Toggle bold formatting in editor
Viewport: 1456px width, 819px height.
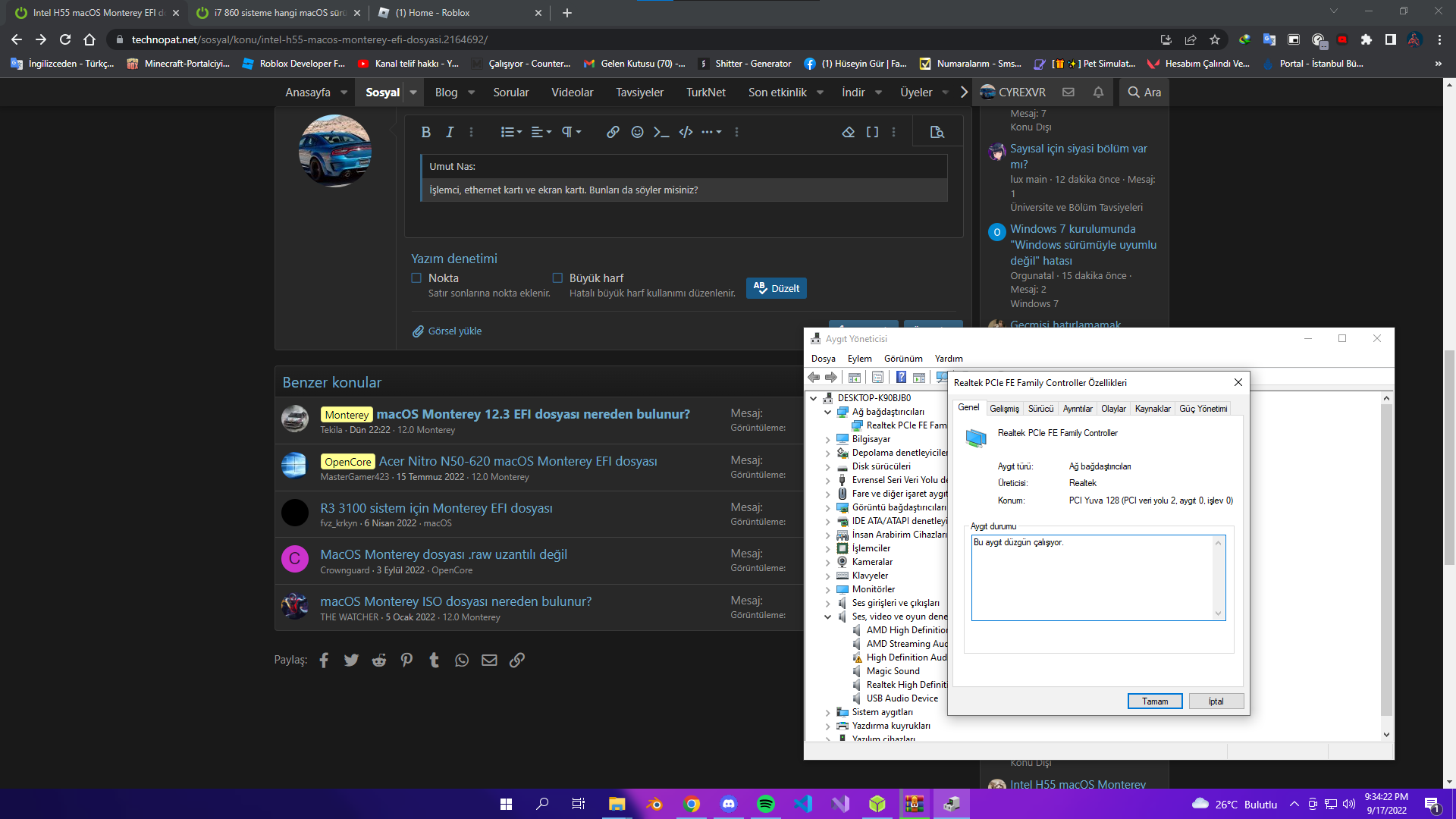(x=425, y=132)
